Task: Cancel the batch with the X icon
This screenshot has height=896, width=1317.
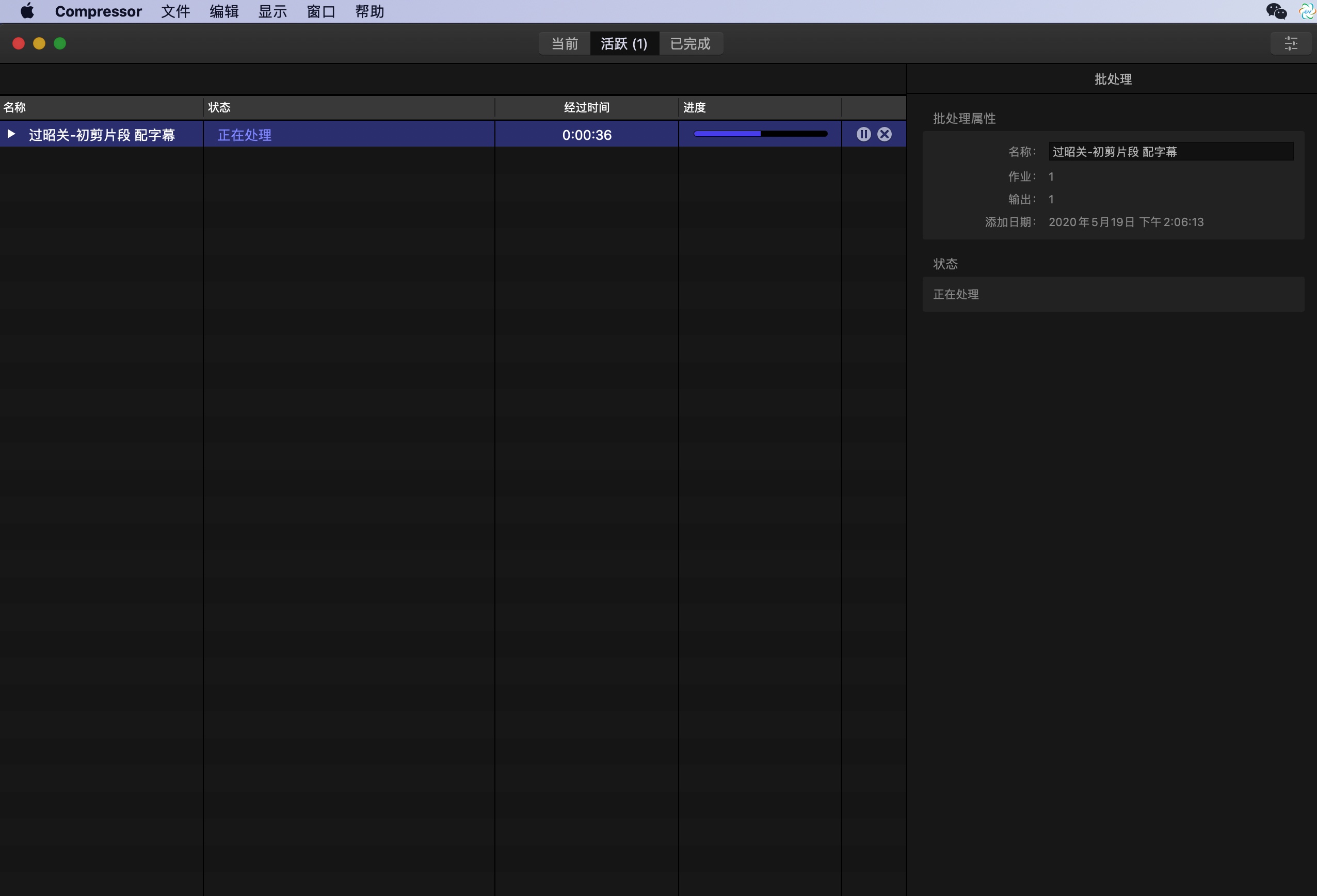Action: point(884,134)
